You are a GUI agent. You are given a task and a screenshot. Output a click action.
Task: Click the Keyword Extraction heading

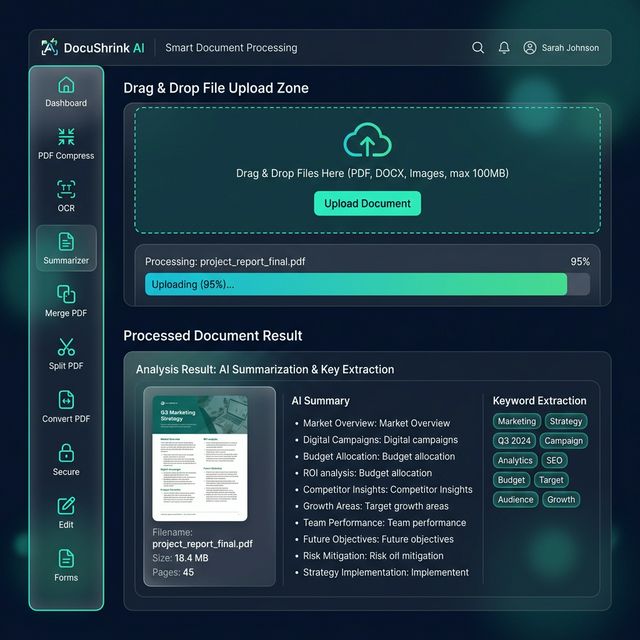tap(540, 401)
